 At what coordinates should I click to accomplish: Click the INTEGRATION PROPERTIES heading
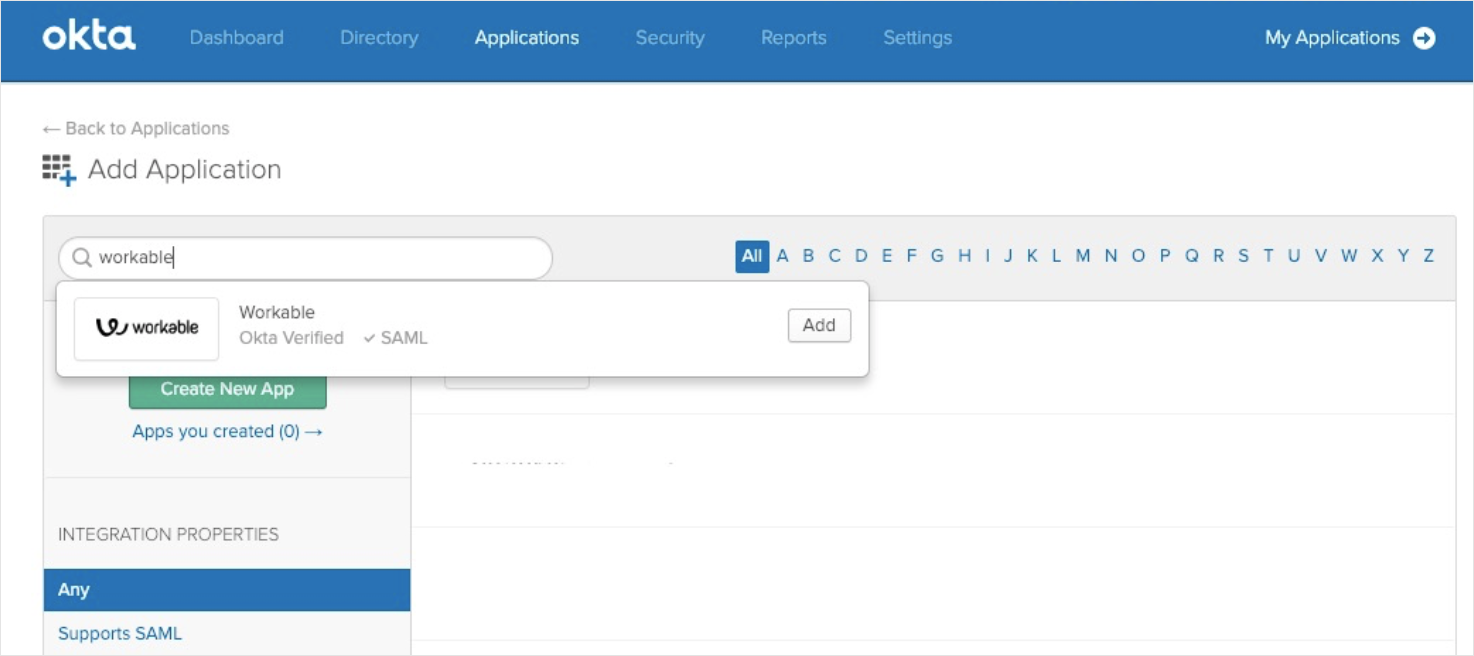pos(168,534)
